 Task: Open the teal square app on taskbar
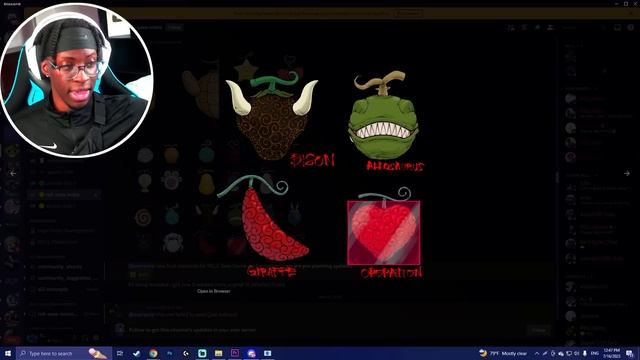click(x=202, y=353)
